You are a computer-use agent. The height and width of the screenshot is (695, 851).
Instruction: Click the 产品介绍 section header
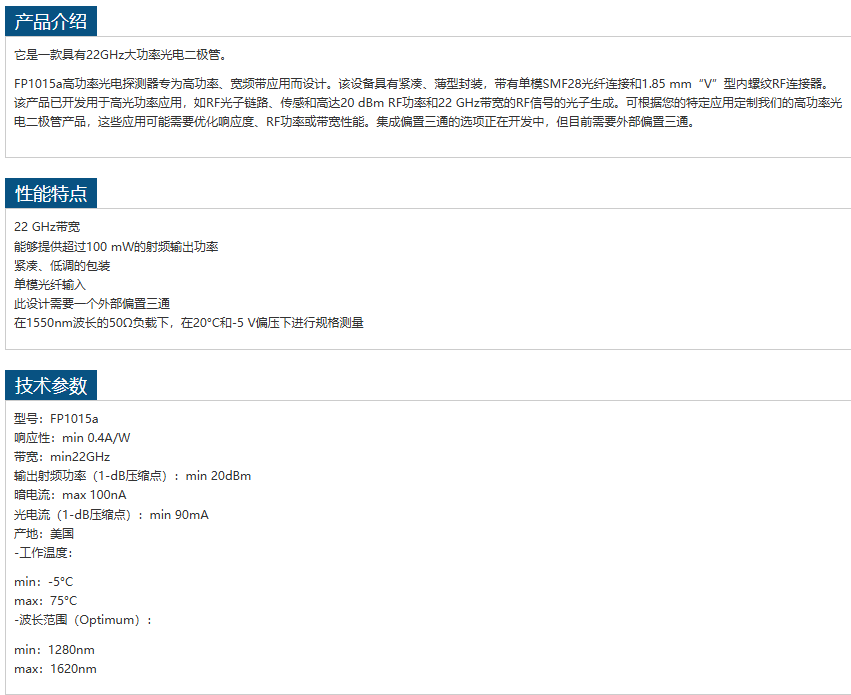point(52,22)
